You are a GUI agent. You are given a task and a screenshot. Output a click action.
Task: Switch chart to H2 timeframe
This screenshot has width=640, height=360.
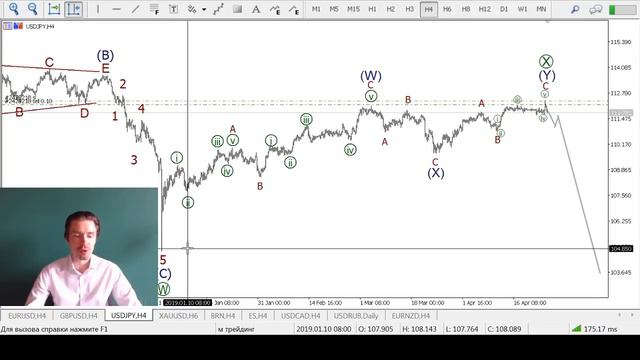[391, 9]
